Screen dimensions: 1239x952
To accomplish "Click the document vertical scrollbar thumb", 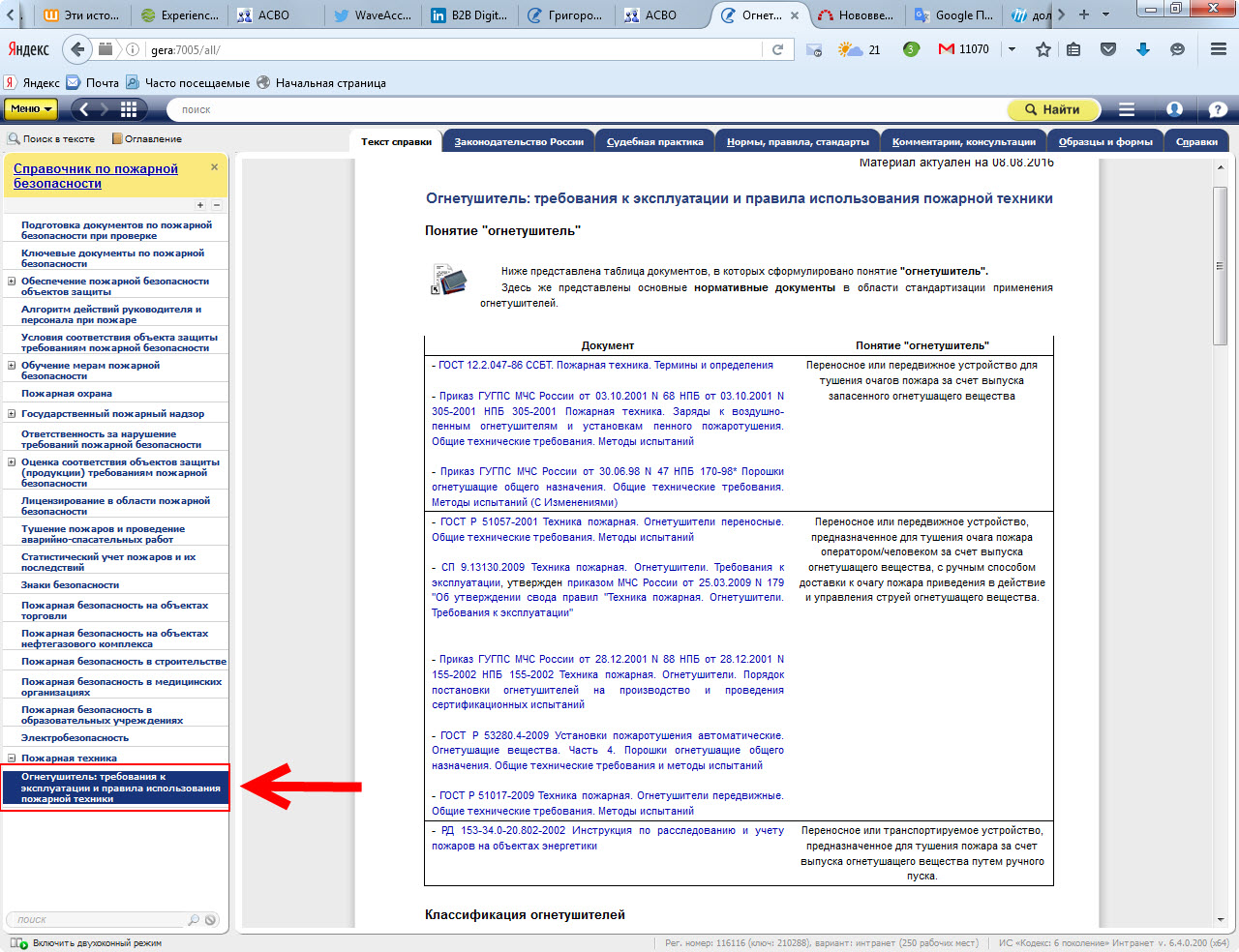I will (x=1220, y=266).
